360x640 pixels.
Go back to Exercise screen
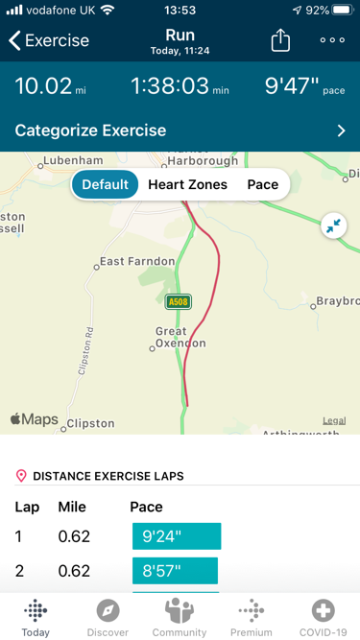49,41
